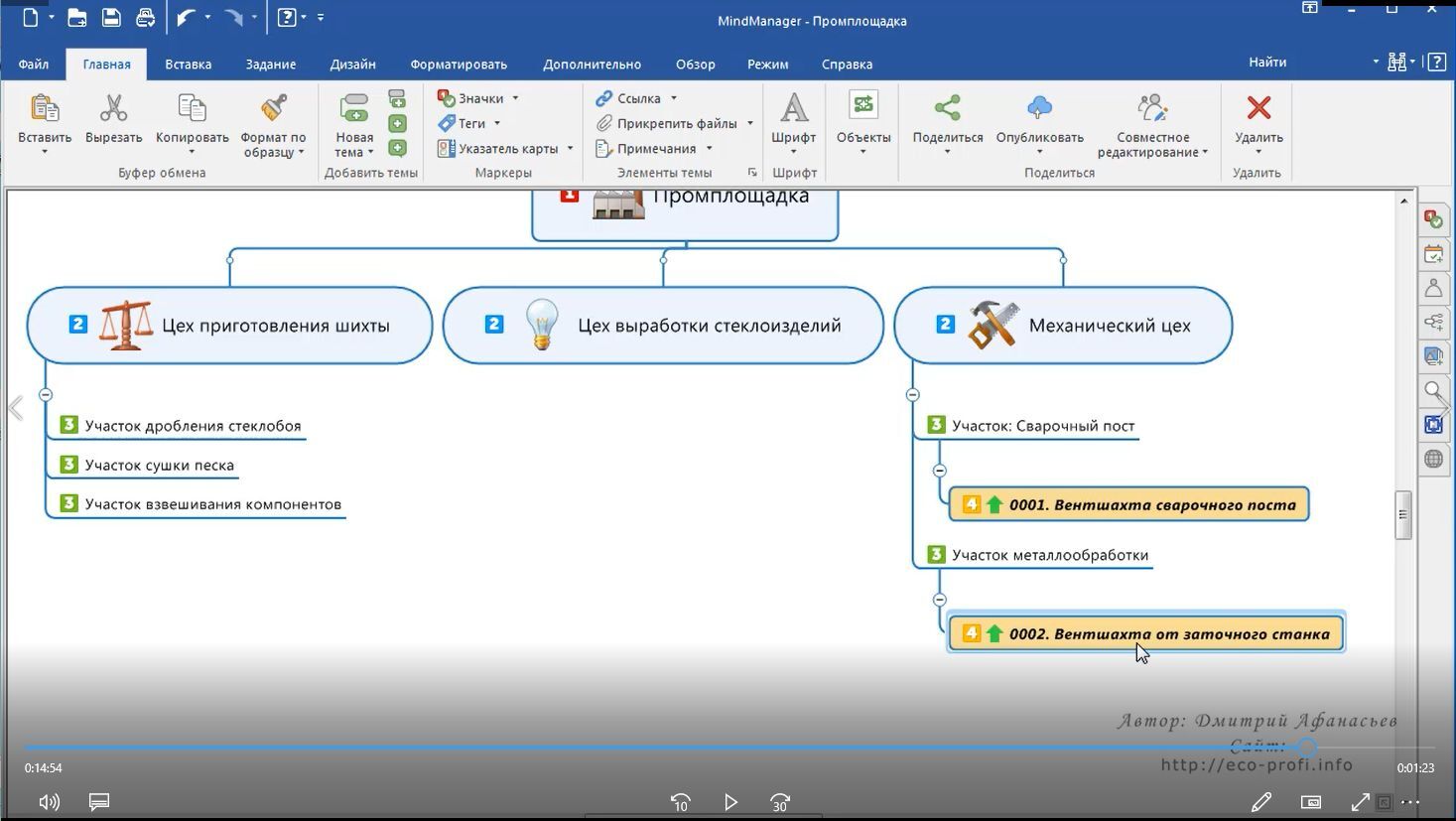
Task: Click the Share (Поделиться) icon
Action: (x=948, y=108)
